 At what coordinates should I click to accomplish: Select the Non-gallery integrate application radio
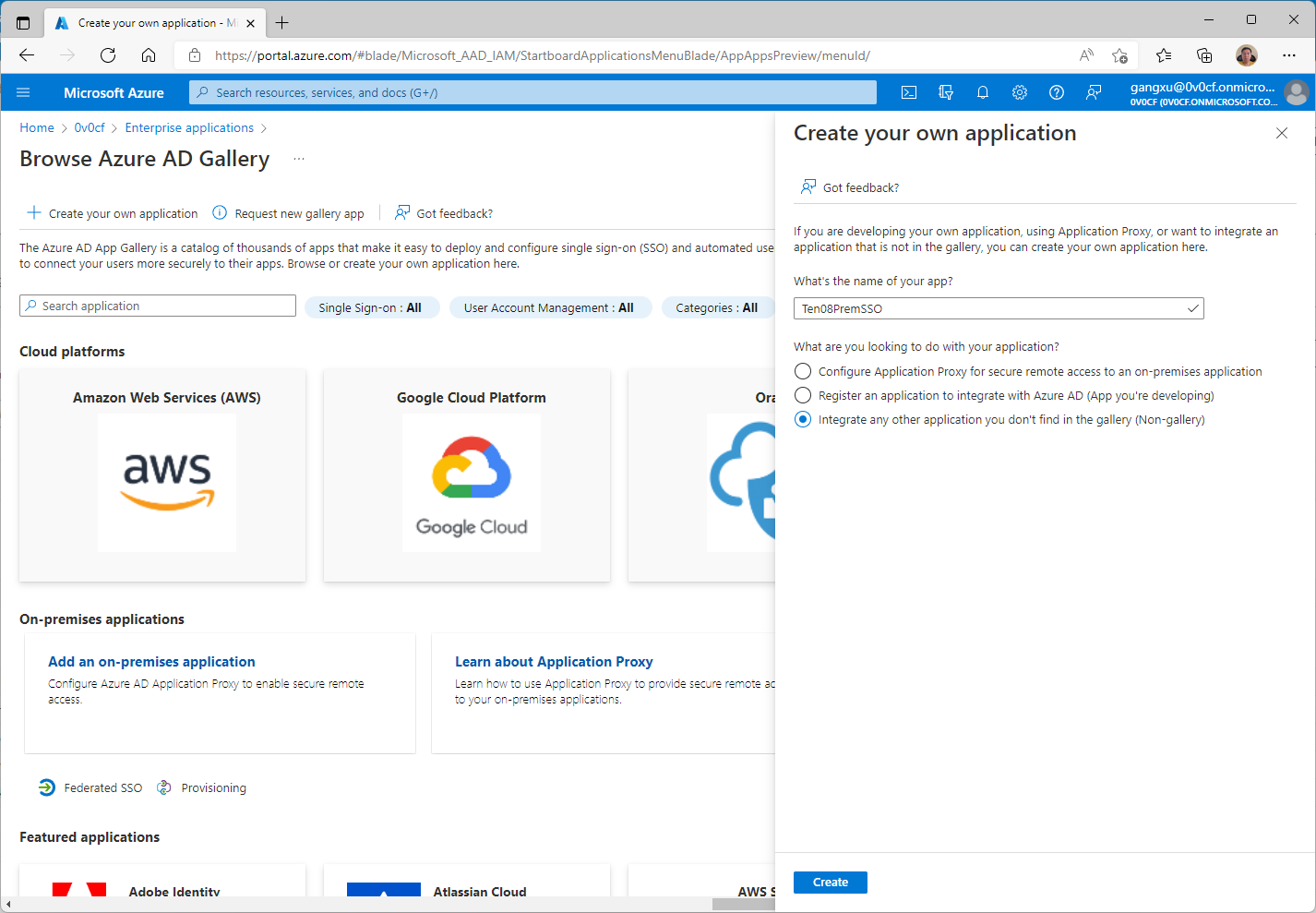pyautogui.click(x=803, y=419)
